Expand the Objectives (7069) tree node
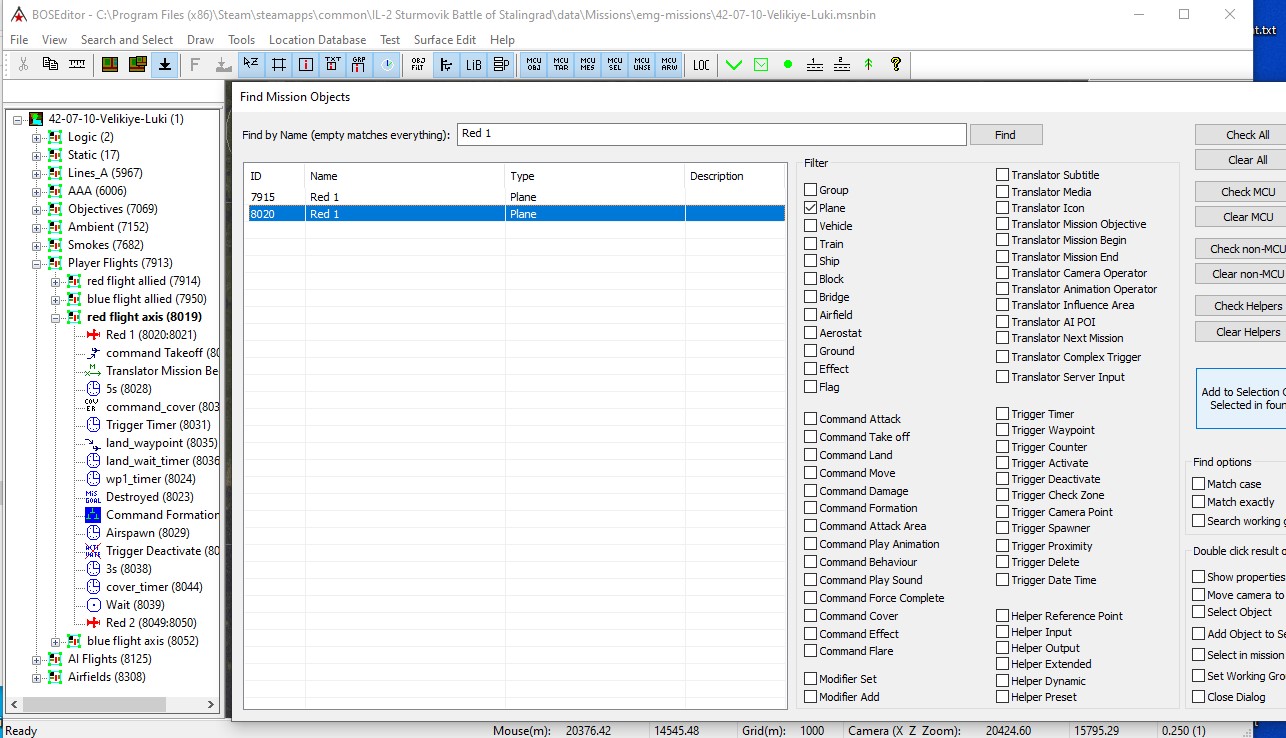 [x=37, y=209]
